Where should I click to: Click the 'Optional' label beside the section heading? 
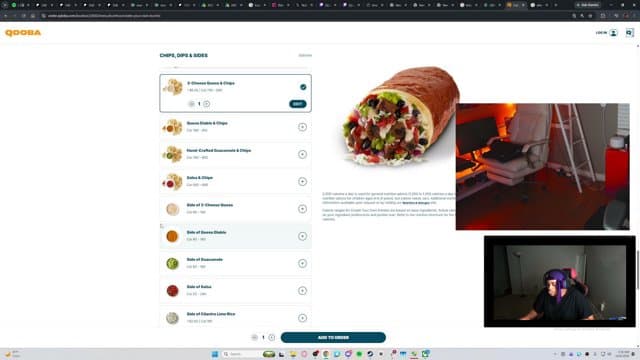click(x=305, y=55)
